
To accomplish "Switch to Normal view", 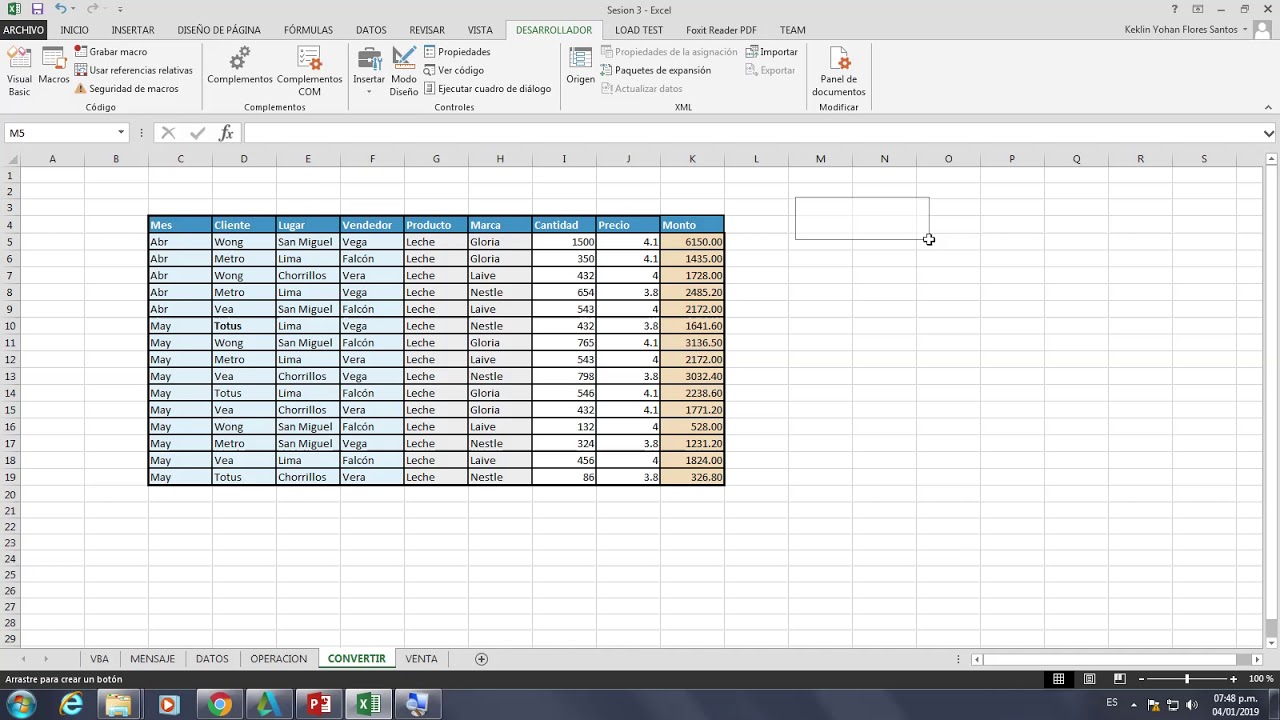I will pyautogui.click(x=1058, y=679).
